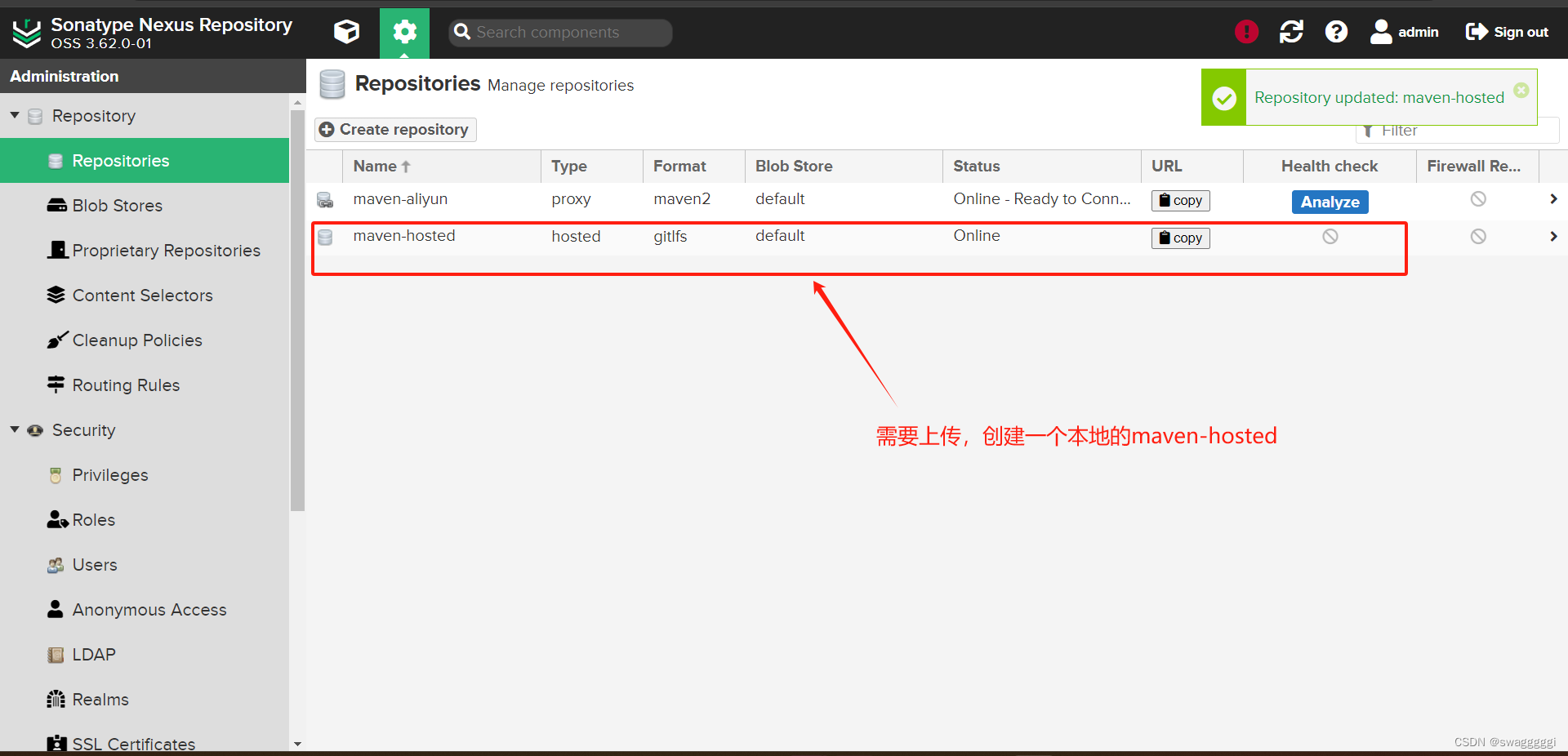Open help via the question mark icon
The image size is (1568, 756).
point(1335,32)
